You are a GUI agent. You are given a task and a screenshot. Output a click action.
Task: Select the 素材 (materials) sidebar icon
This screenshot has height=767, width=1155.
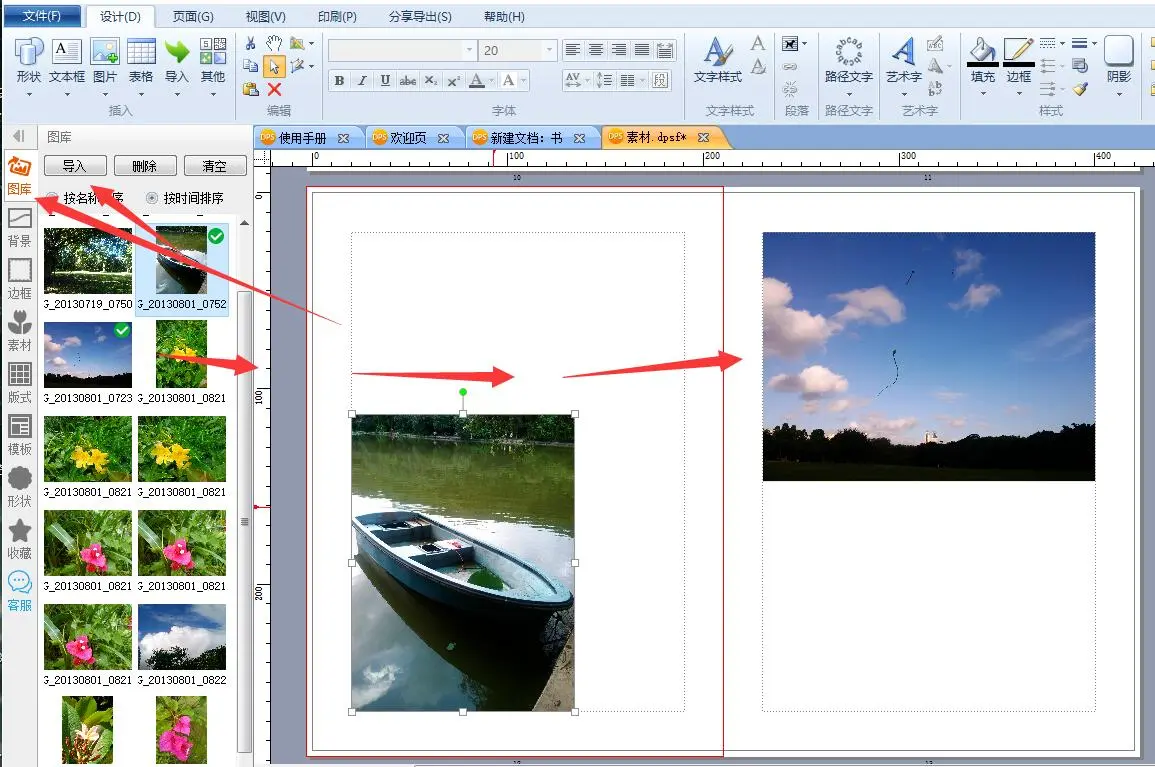click(x=19, y=330)
